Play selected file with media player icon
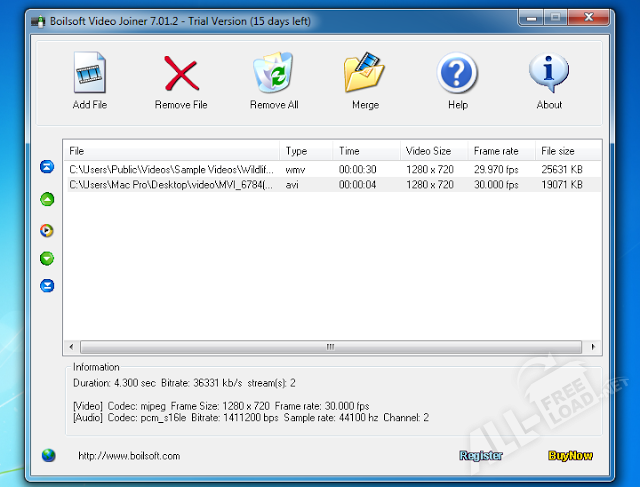The width and height of the screenshot is (640, 487). 46,230
